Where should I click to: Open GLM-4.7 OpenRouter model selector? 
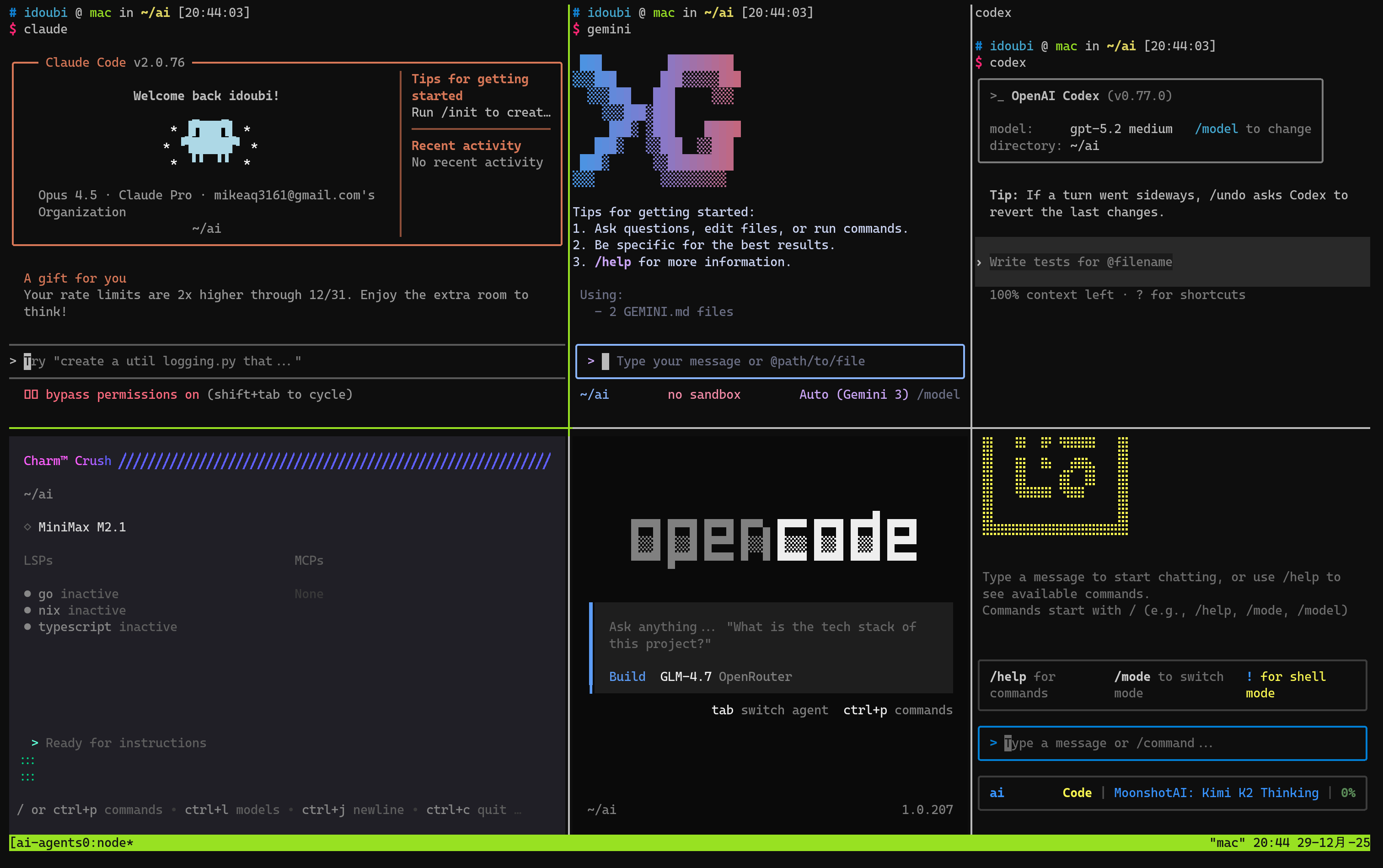tap(725, 677)
